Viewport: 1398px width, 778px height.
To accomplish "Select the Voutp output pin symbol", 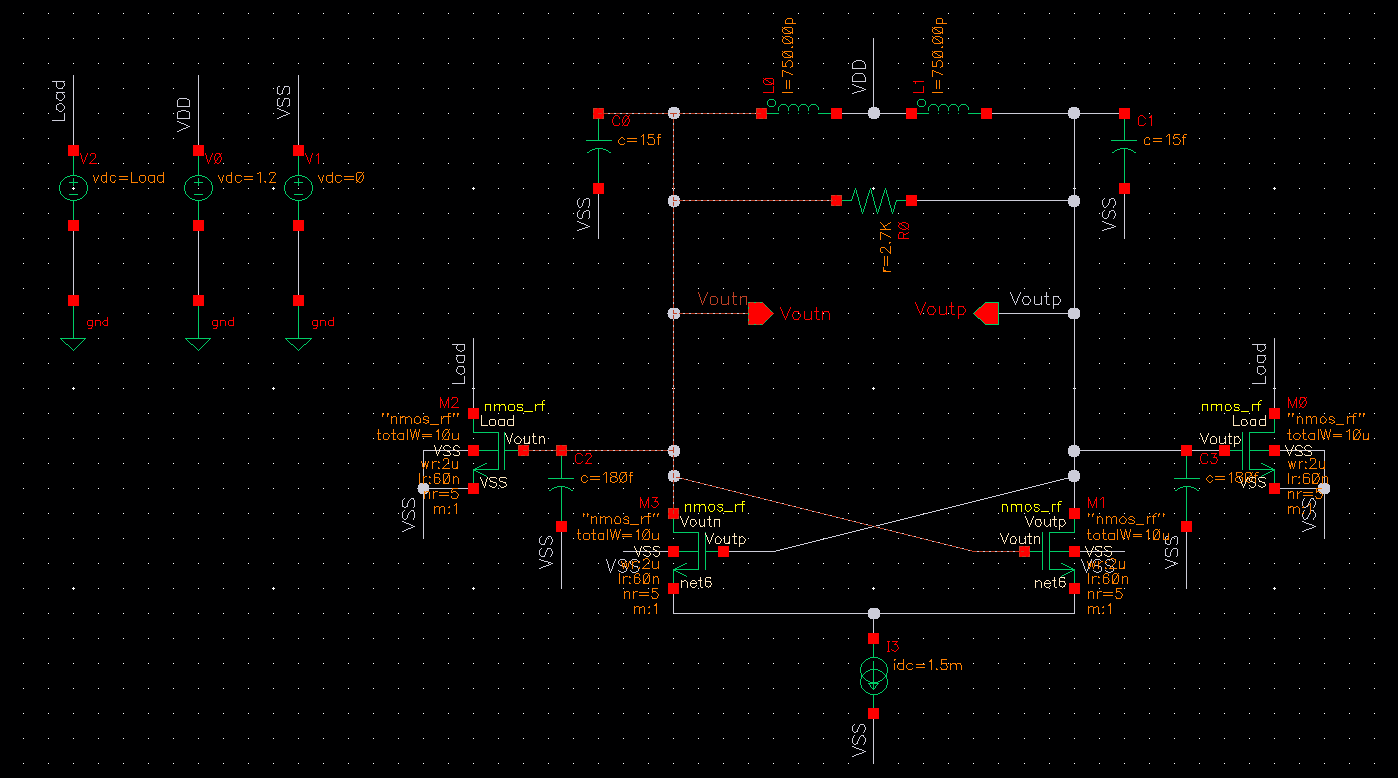I will [x=988, y=311].
